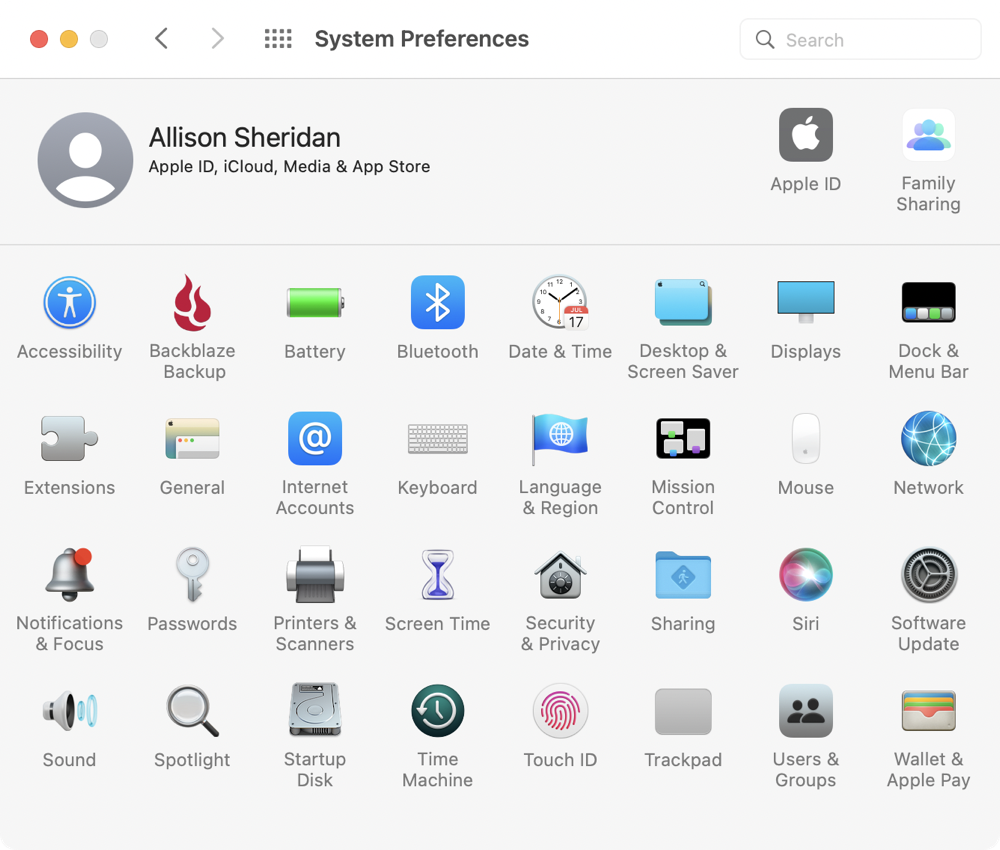Viewport: 1000px width, 850px height.
Task: Select the Network globe icon
Action: (928, 439)
